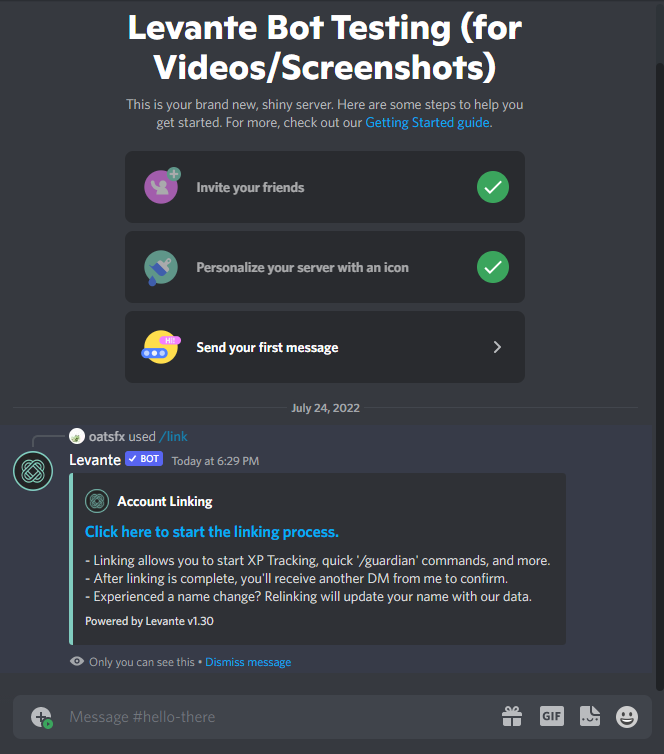Click the paintbrush personalize server icon
Viewport: 664px width, 754px height.
click(x=161, y=267)
